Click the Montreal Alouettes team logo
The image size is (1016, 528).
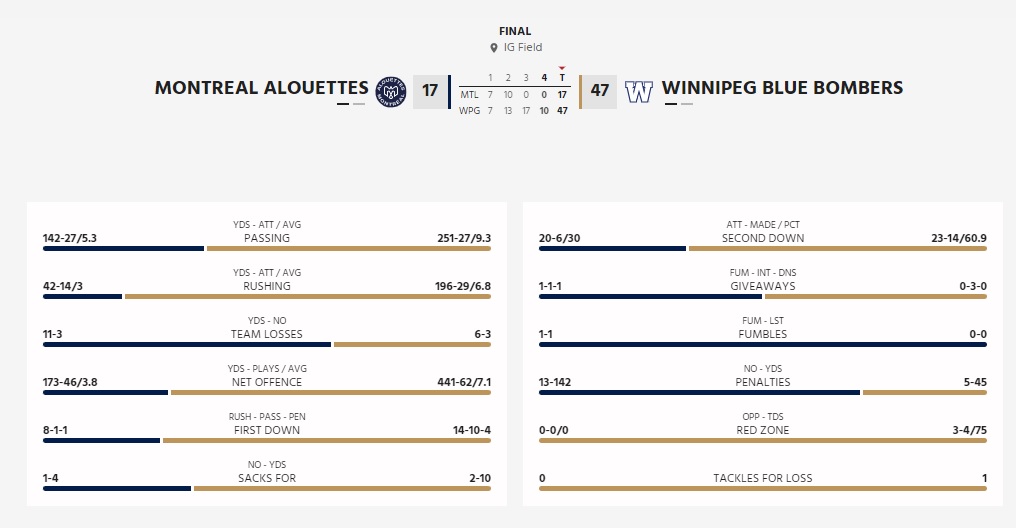tap(391, 91)
